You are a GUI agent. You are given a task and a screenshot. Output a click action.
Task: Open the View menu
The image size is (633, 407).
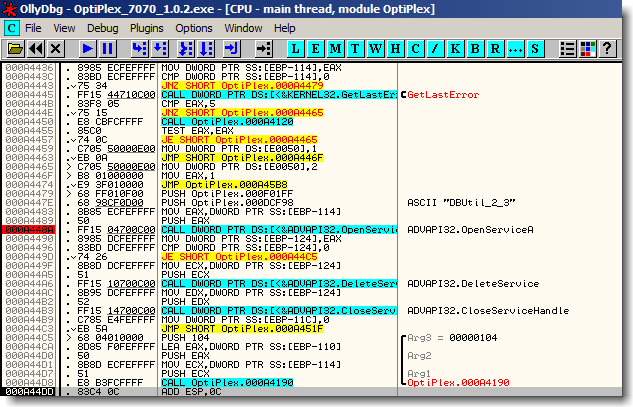[x=64, y=28]
